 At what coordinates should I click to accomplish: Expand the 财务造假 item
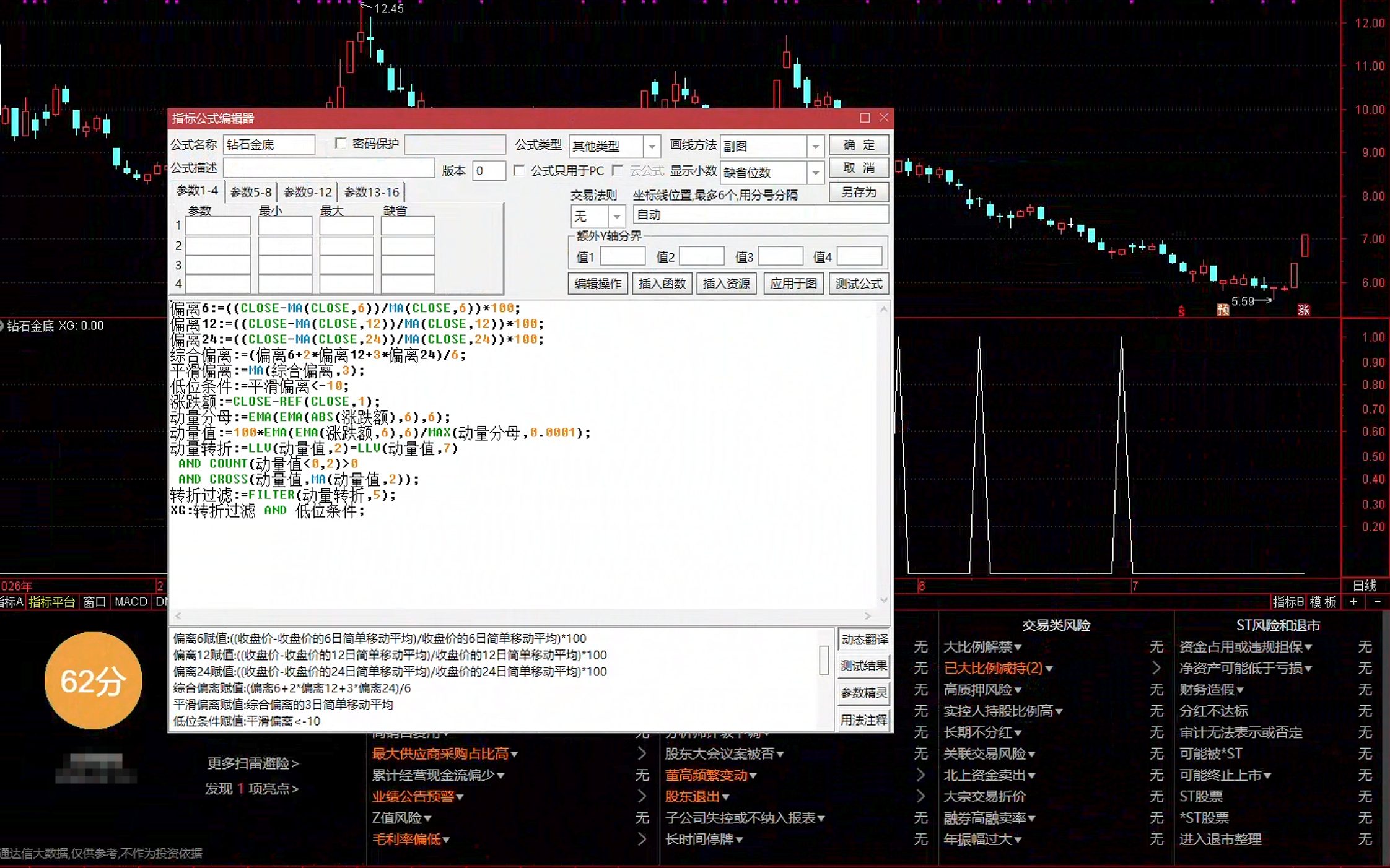[x=1211, y=690]
